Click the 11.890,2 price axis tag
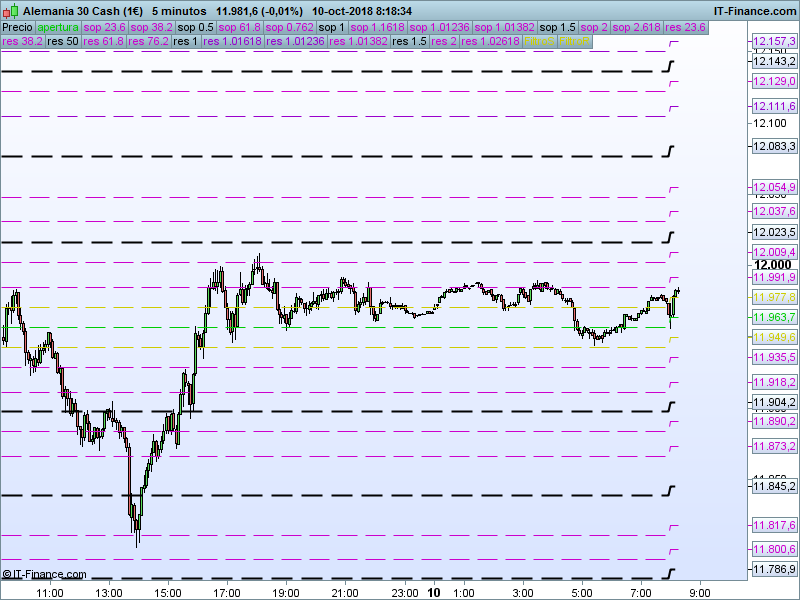 (x=774, y=421)
